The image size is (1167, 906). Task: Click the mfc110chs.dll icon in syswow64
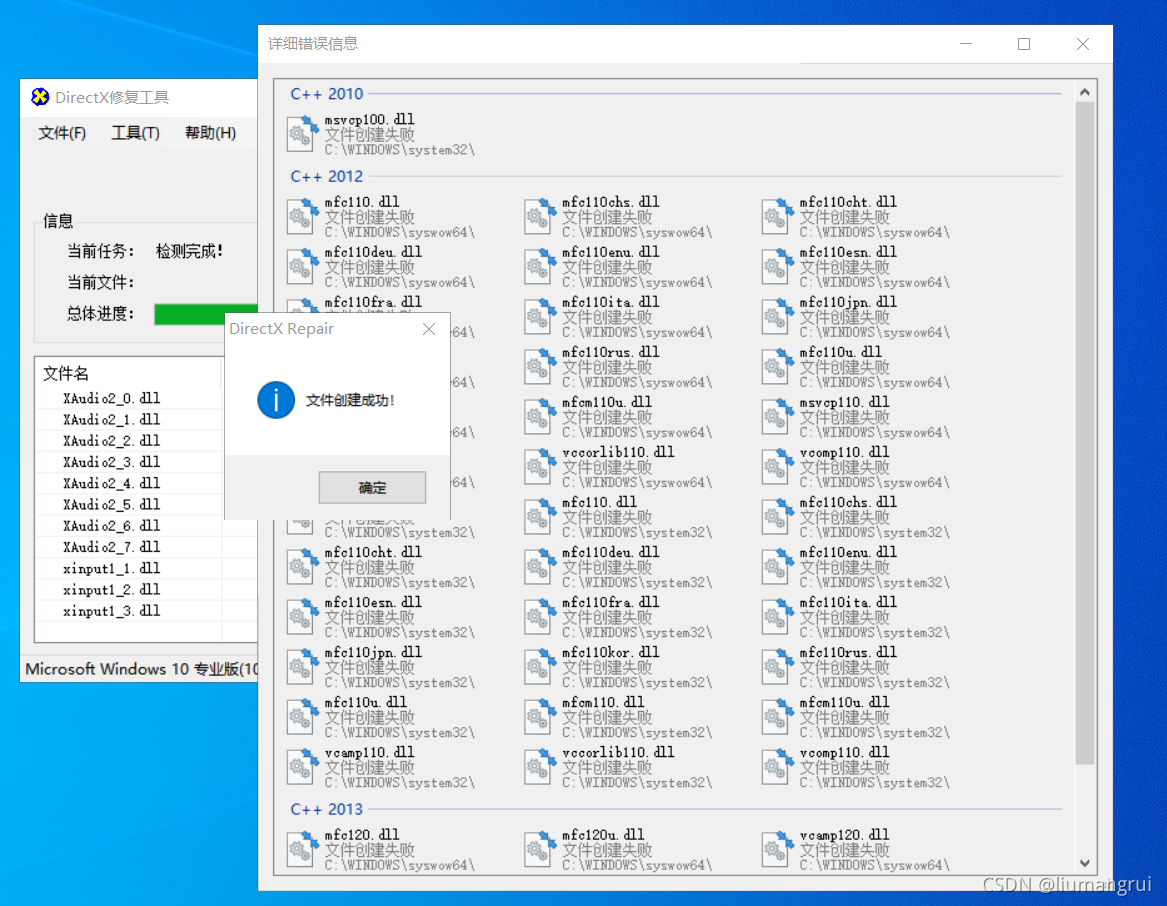(x=540, y=217)
